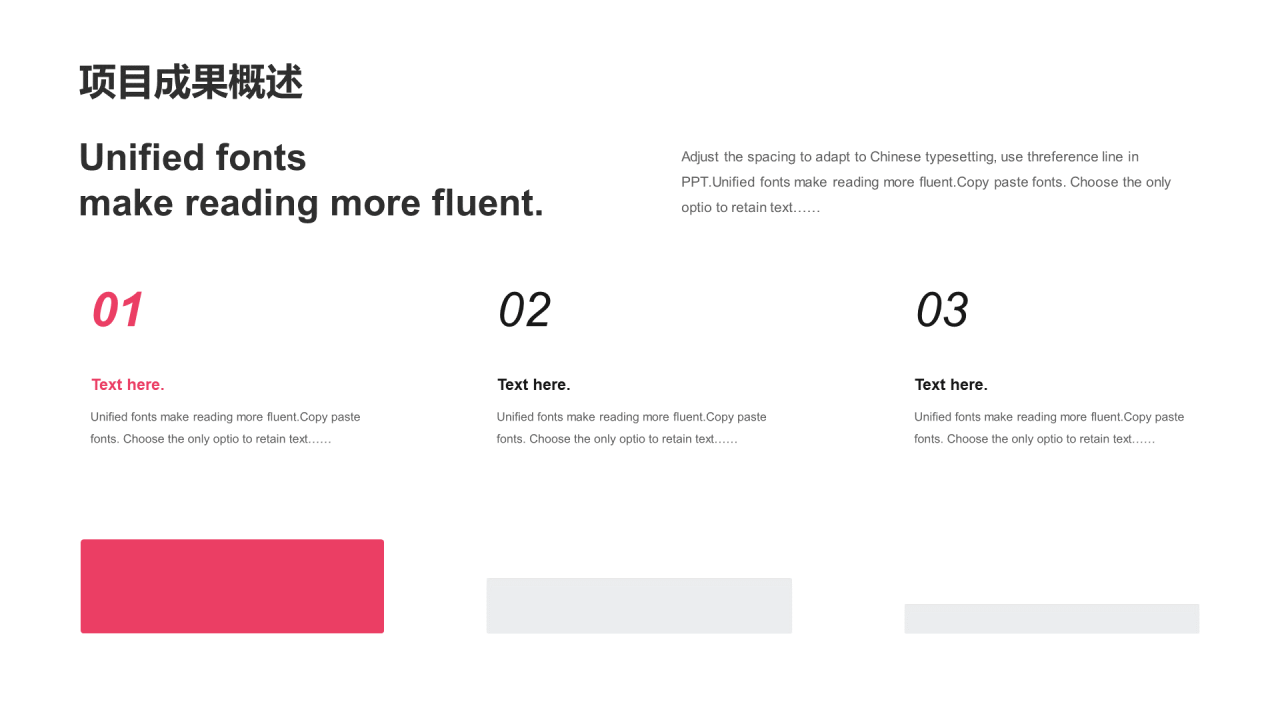Click the 'Adjust the spacing' description paragraph
Screen dimensions: 1280x720
click(926, 182)
